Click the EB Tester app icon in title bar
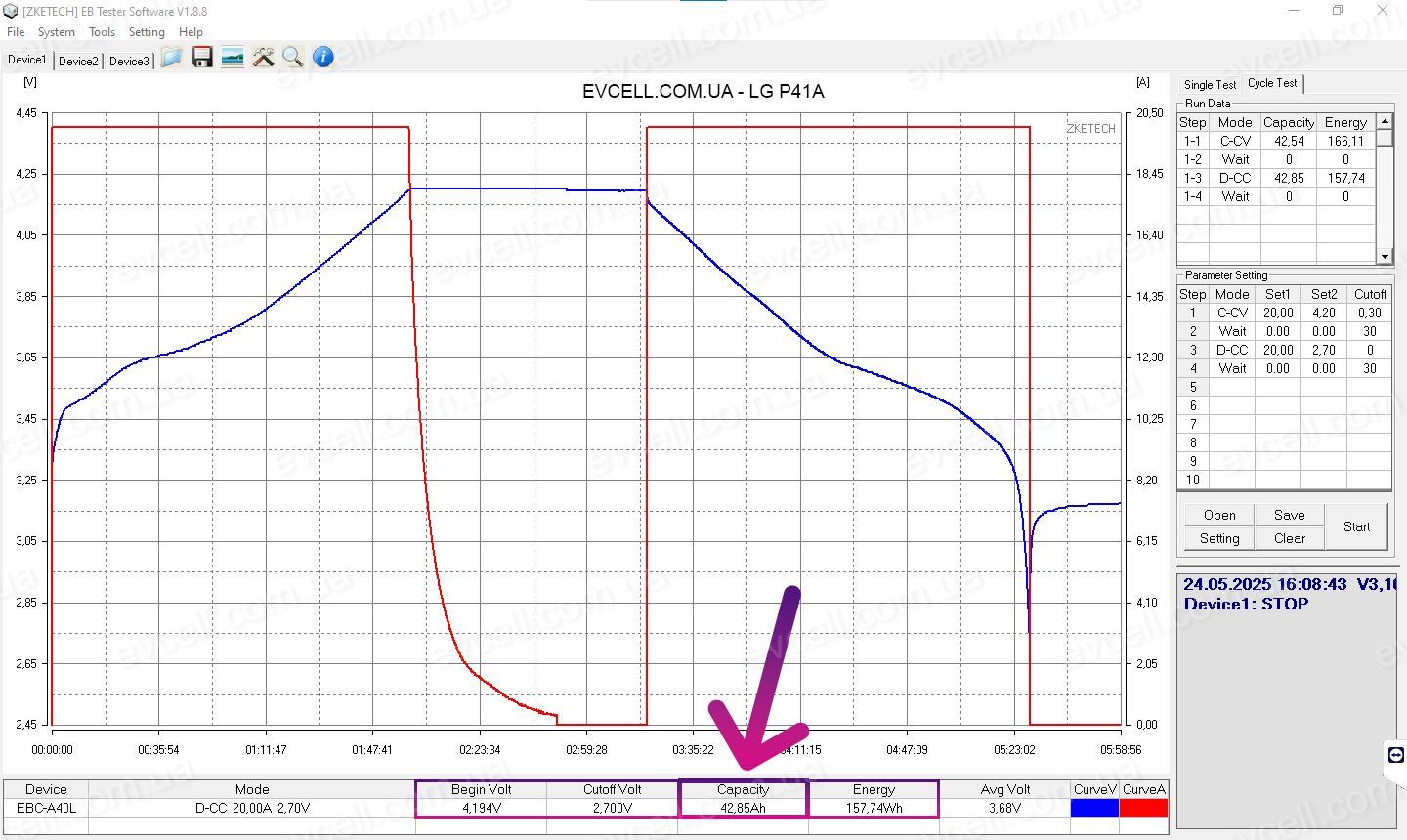This screenshot has height=840, width=1407. tap(11, 12)
